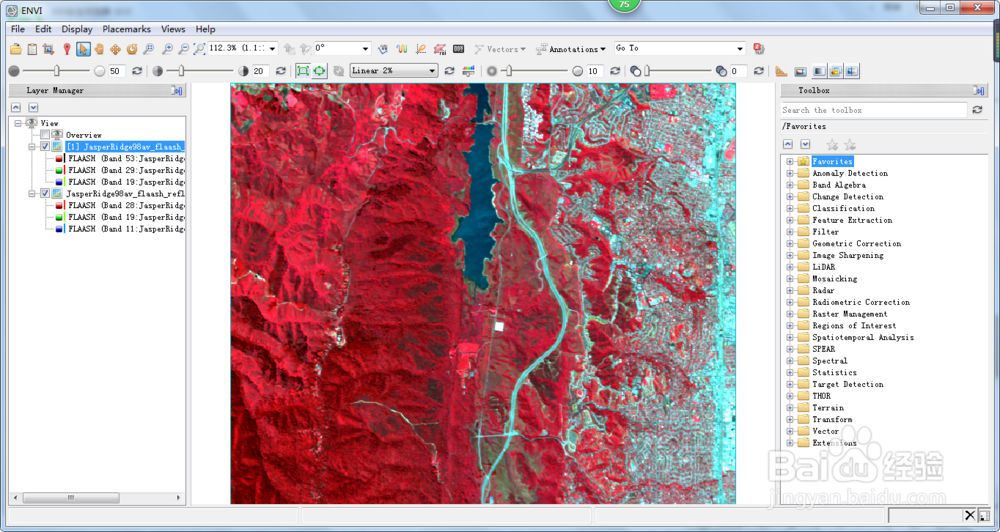The height and width of the screenshot is (532, 1000).
Task: Uncheck the second JasperRidge98av_flaash_refl layer
Action: (45, 193)
